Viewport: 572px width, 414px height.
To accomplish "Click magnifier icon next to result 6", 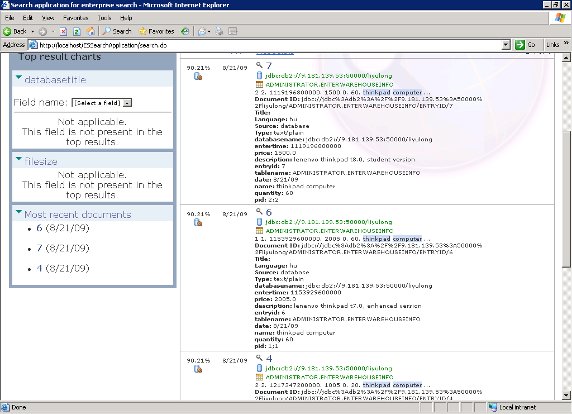I will pyautogui.click(x=259, y=211).
